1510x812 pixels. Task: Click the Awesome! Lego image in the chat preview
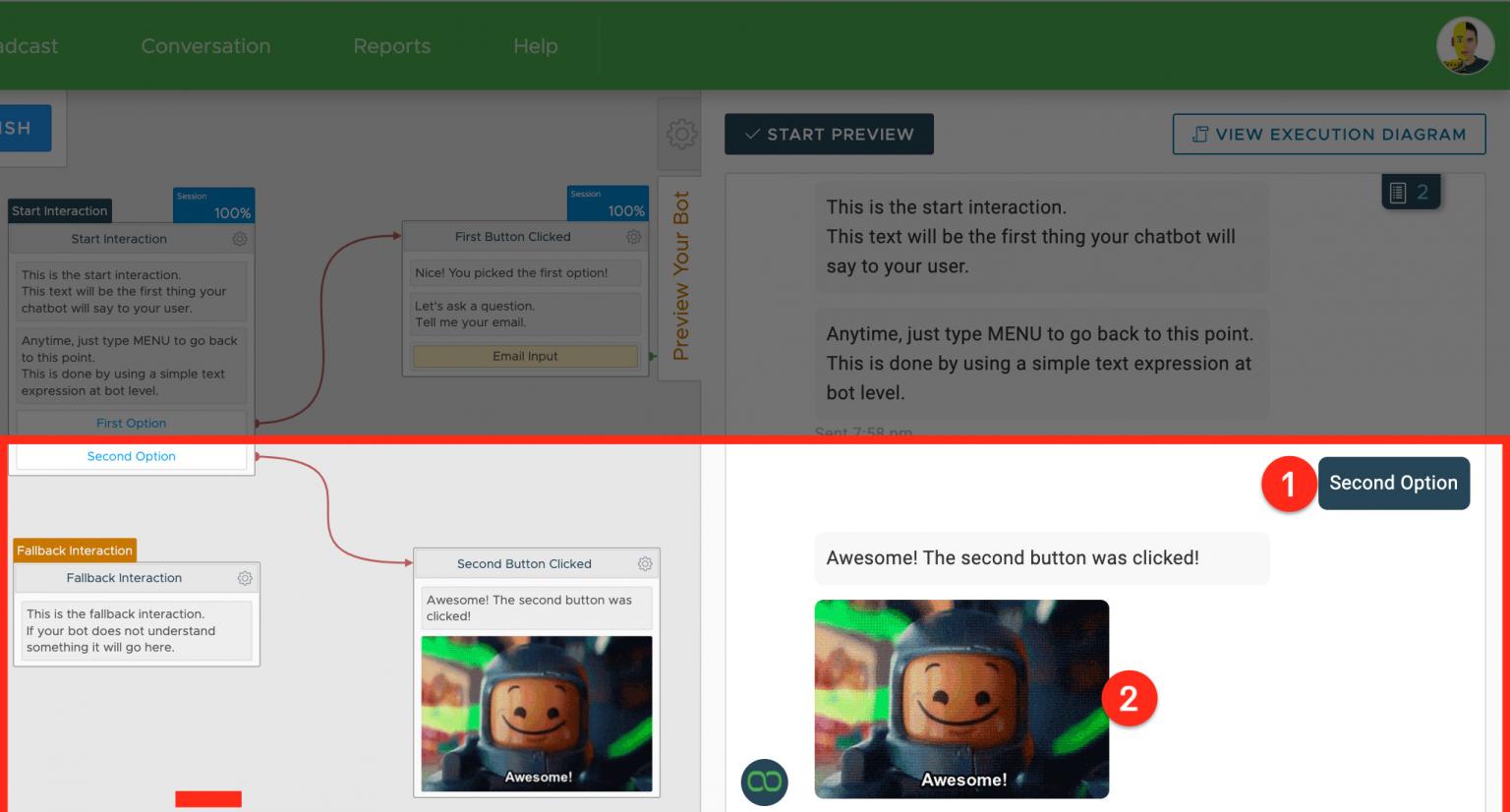(x=961, y=698)
